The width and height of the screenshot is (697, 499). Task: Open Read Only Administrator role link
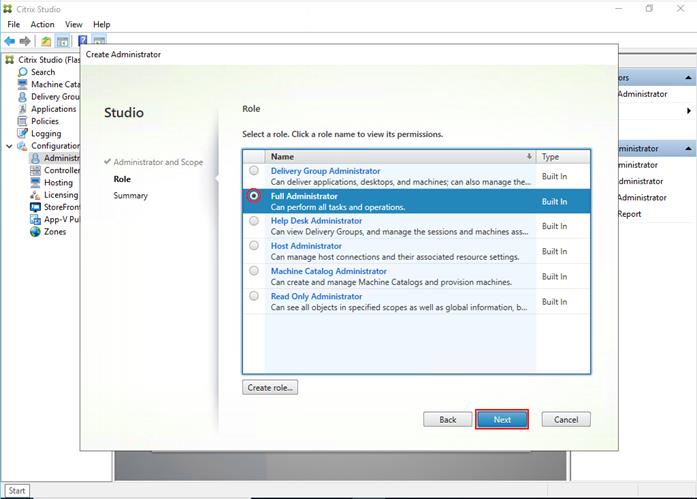316,296
